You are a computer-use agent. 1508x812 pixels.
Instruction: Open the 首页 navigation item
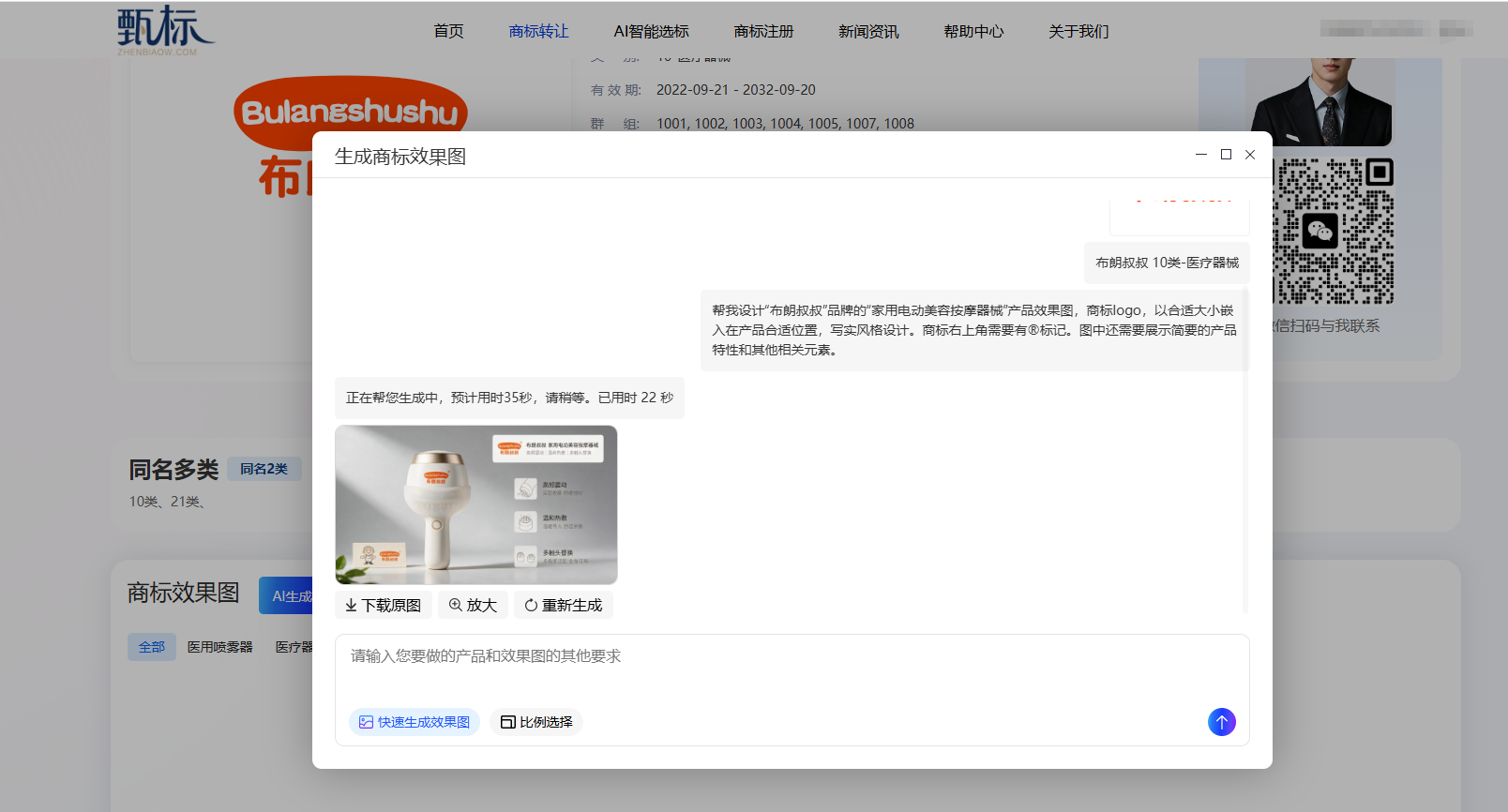[x=448, y=31]
